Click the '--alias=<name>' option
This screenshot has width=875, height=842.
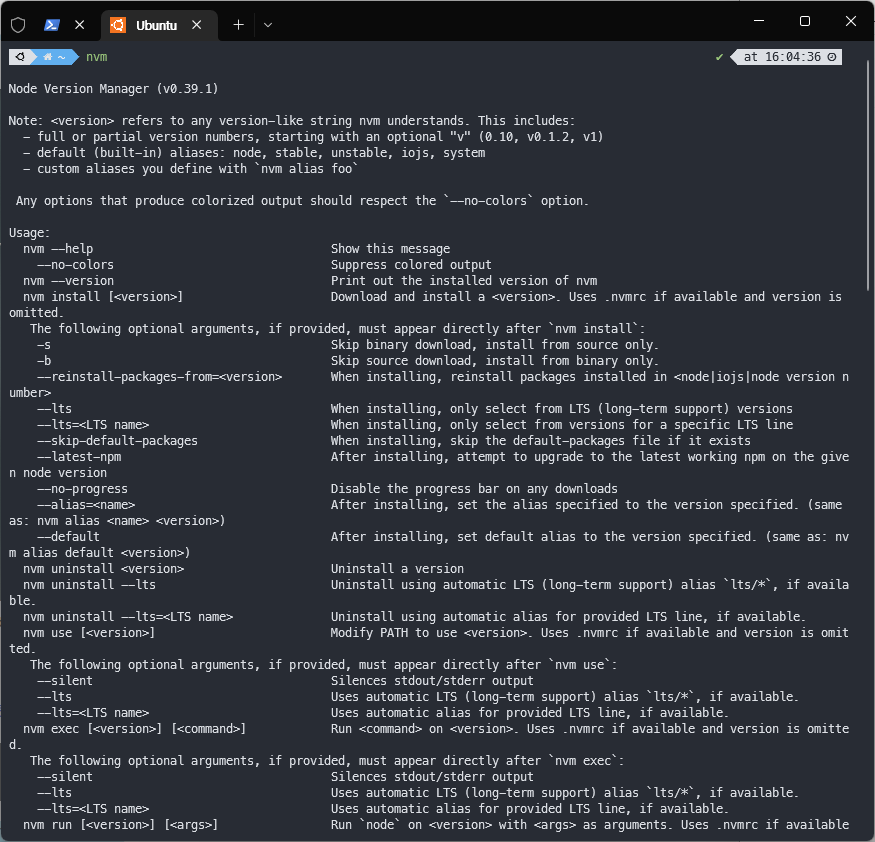86,505
